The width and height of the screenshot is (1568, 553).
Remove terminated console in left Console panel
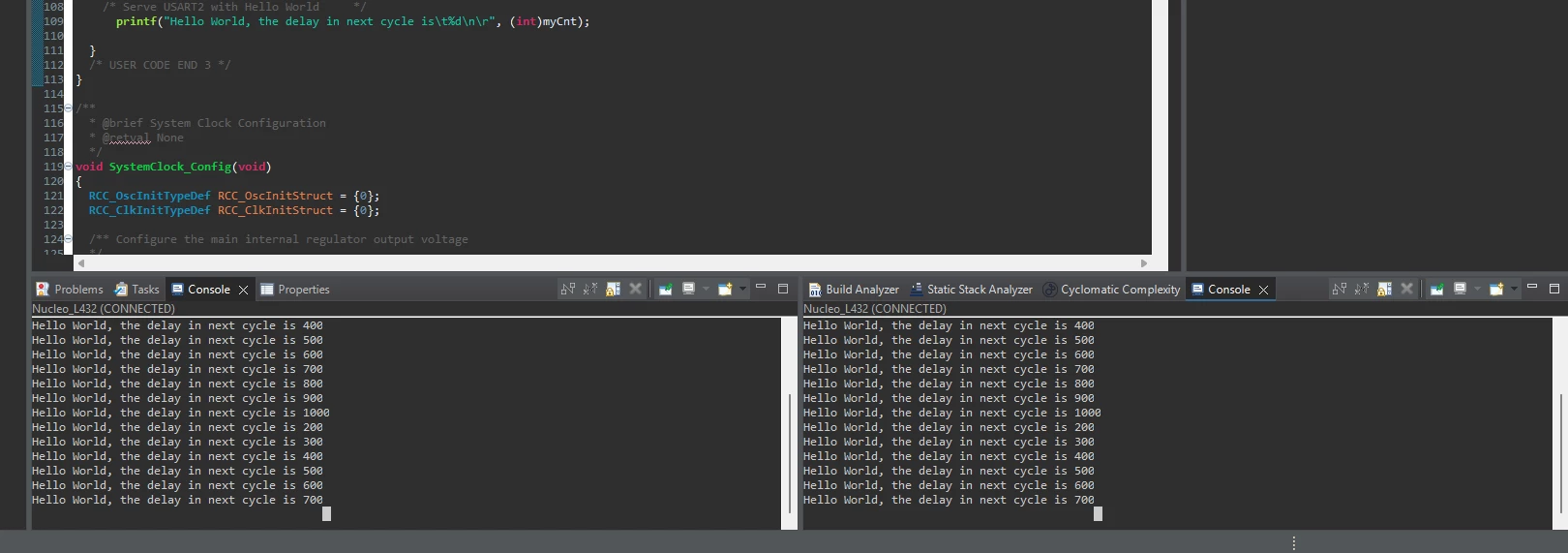635,289
